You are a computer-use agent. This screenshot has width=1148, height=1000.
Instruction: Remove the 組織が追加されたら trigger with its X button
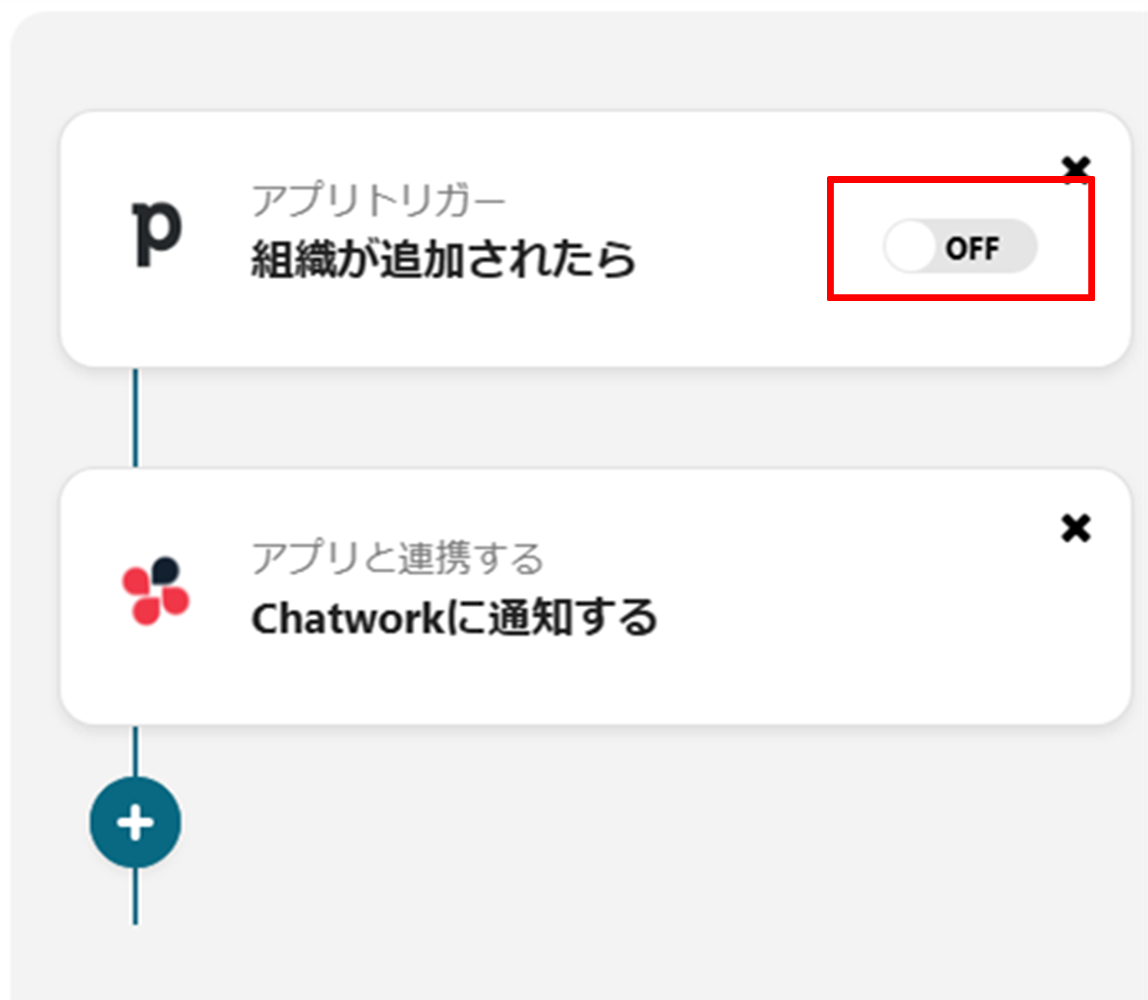1077,168
